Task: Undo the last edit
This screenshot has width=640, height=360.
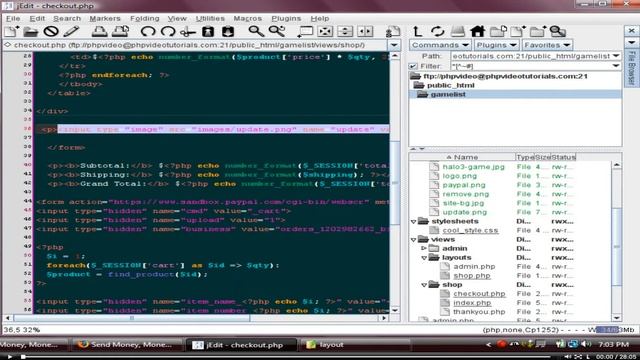Action: (x=147, y=31)
